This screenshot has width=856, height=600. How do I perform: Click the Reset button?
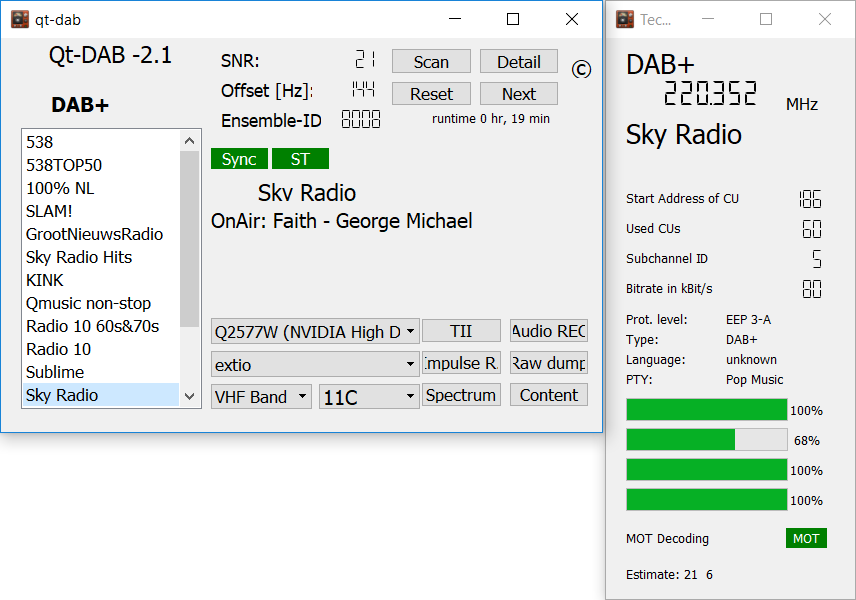pyautogui.click(x=431, y=94)
